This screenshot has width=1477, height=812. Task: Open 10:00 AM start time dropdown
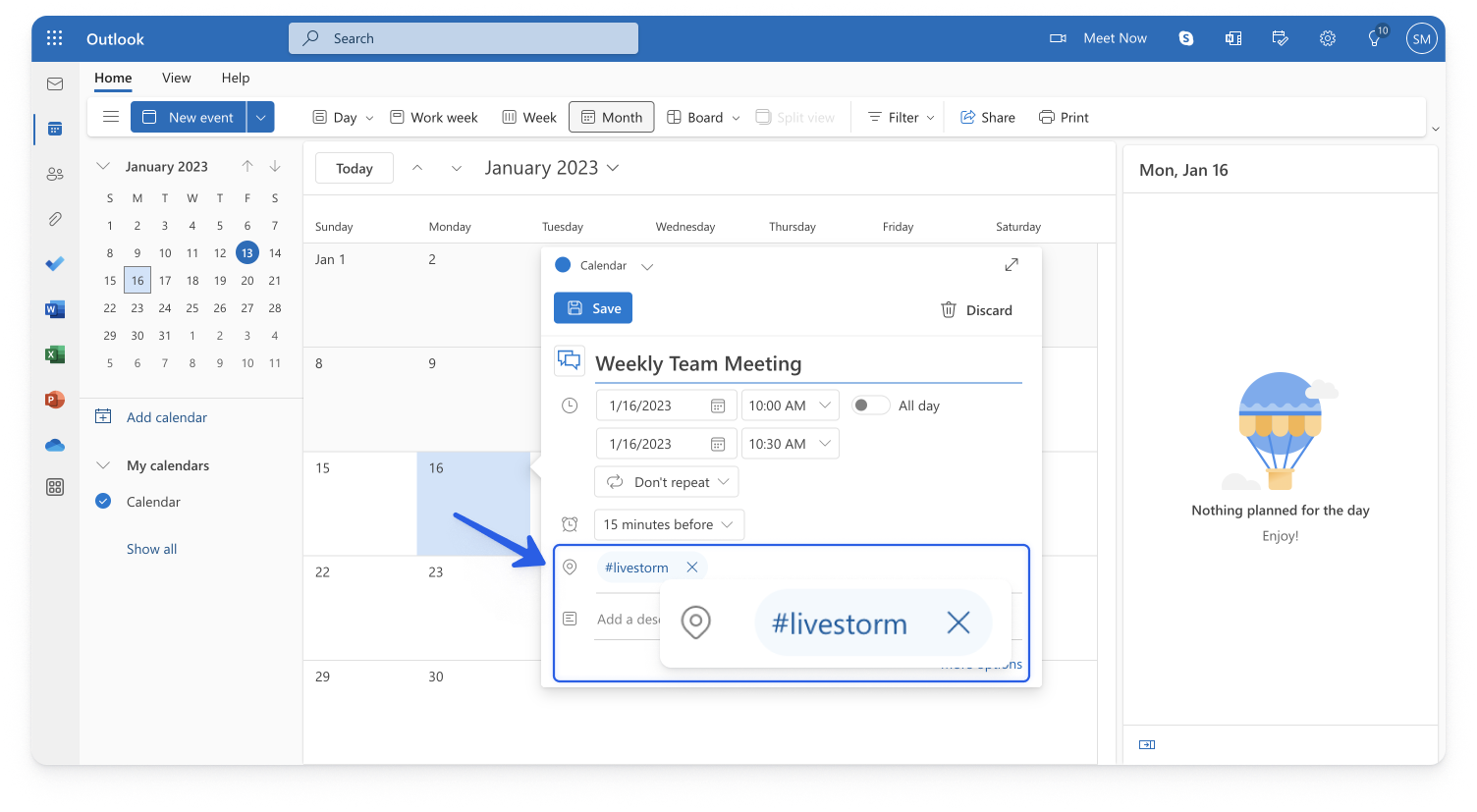click(791, 406)
